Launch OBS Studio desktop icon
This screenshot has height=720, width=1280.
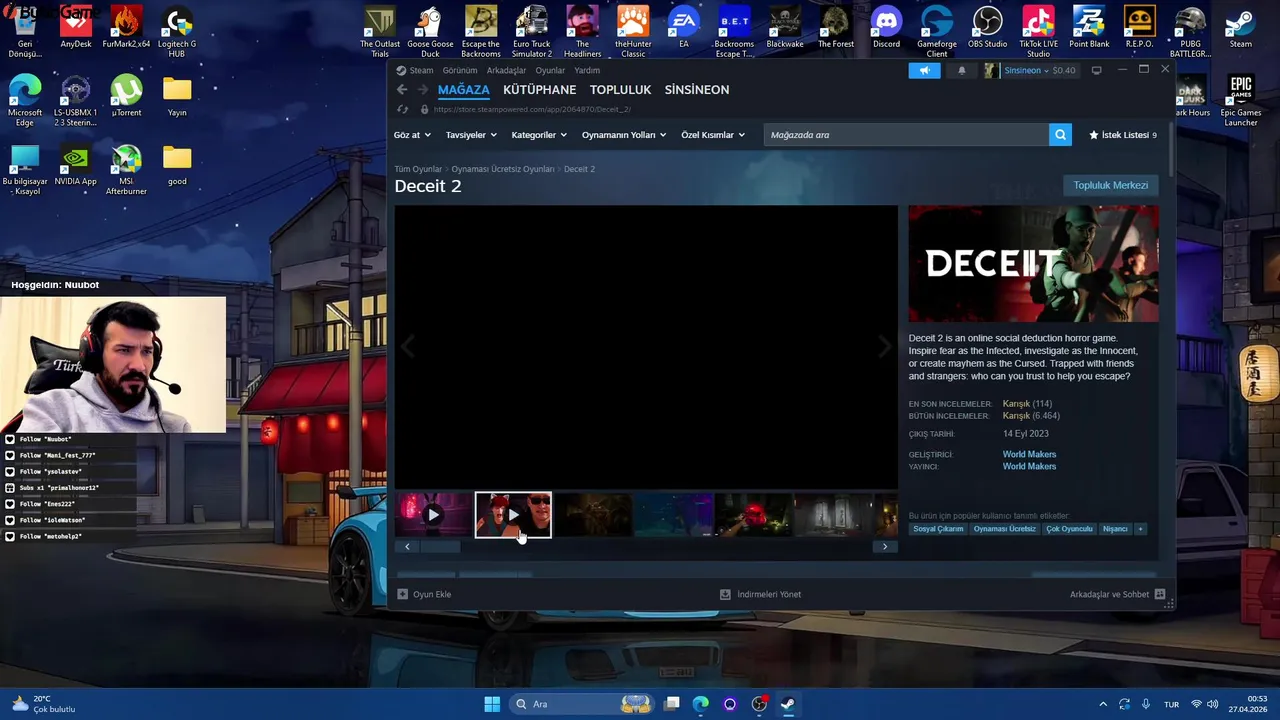[x=988, y=27]
